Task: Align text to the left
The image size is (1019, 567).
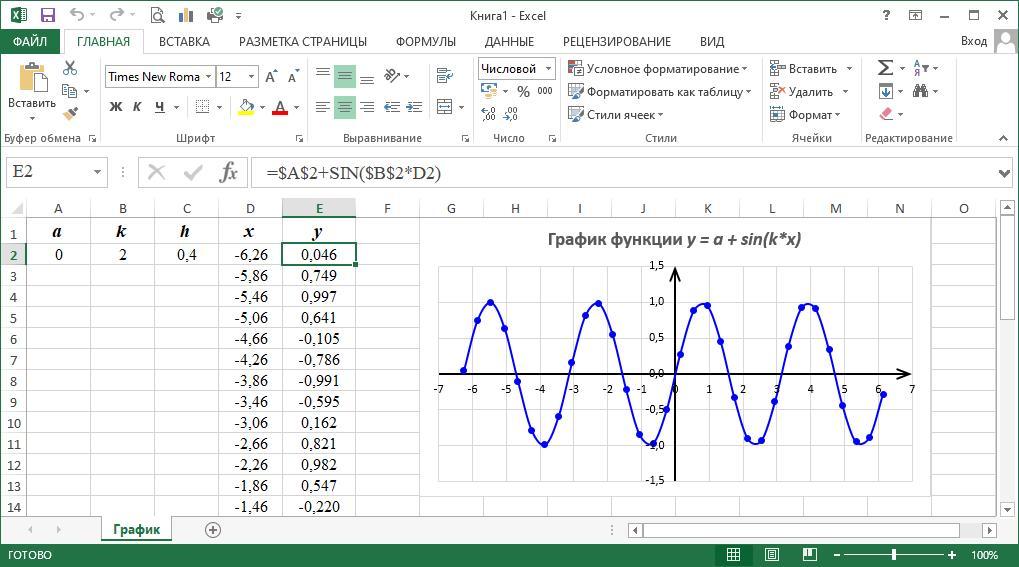Action: click(x=322, y=107)
